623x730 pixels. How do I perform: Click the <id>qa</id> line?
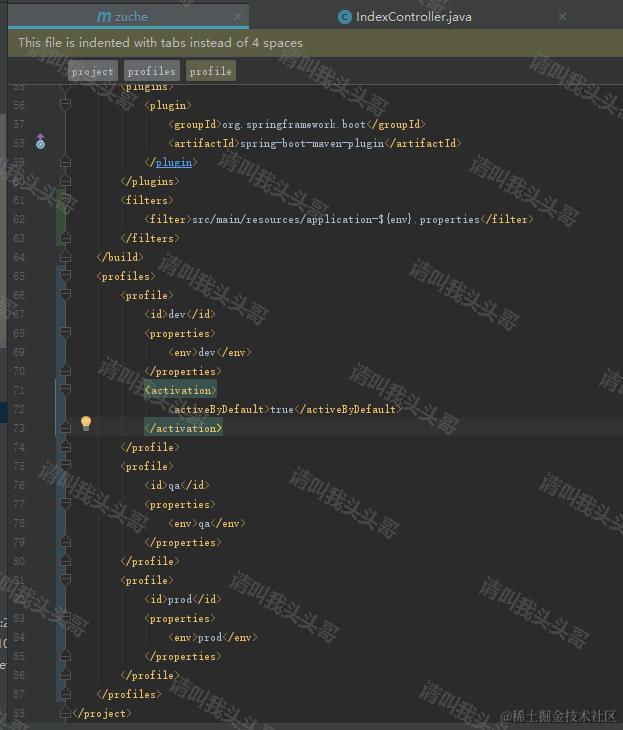[x=177, y=485]
